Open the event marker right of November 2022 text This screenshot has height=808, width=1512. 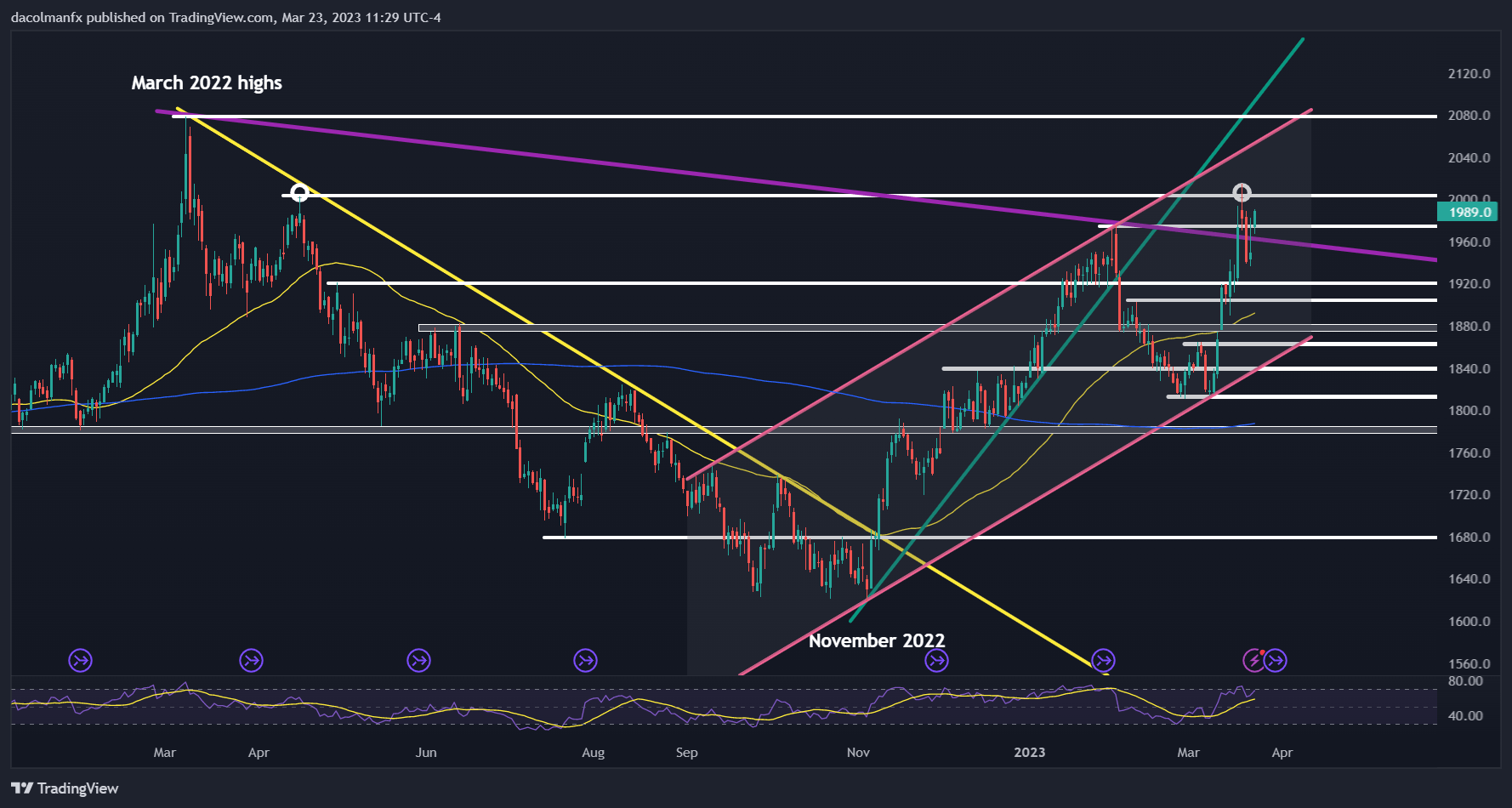click(936, 660)
